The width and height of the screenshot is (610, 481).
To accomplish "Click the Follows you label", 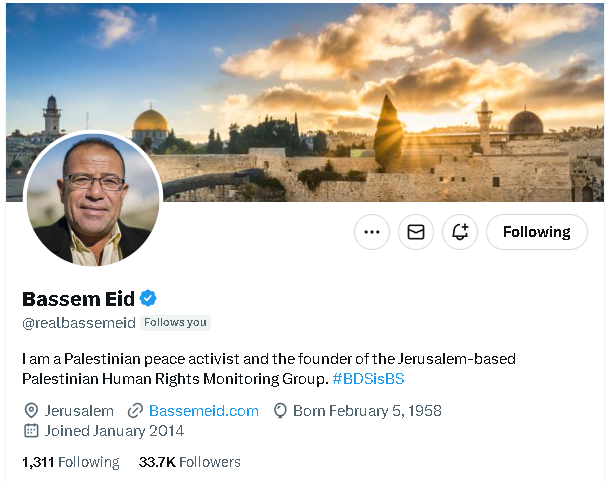I will [x=175, y=322].
